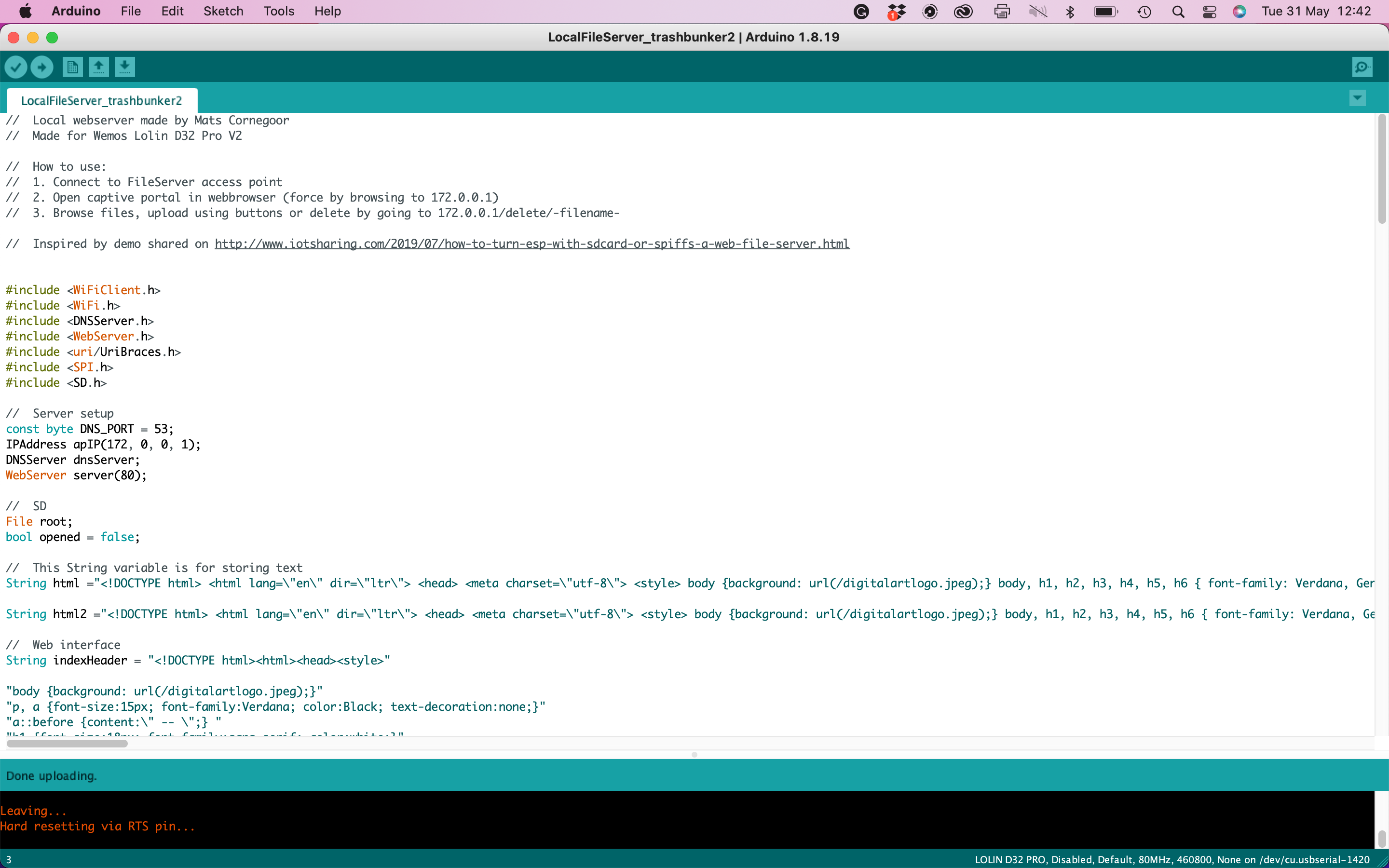
Task: Click the horizontal scrollbar thumb under the editor
Action: (x=67, y=744)
